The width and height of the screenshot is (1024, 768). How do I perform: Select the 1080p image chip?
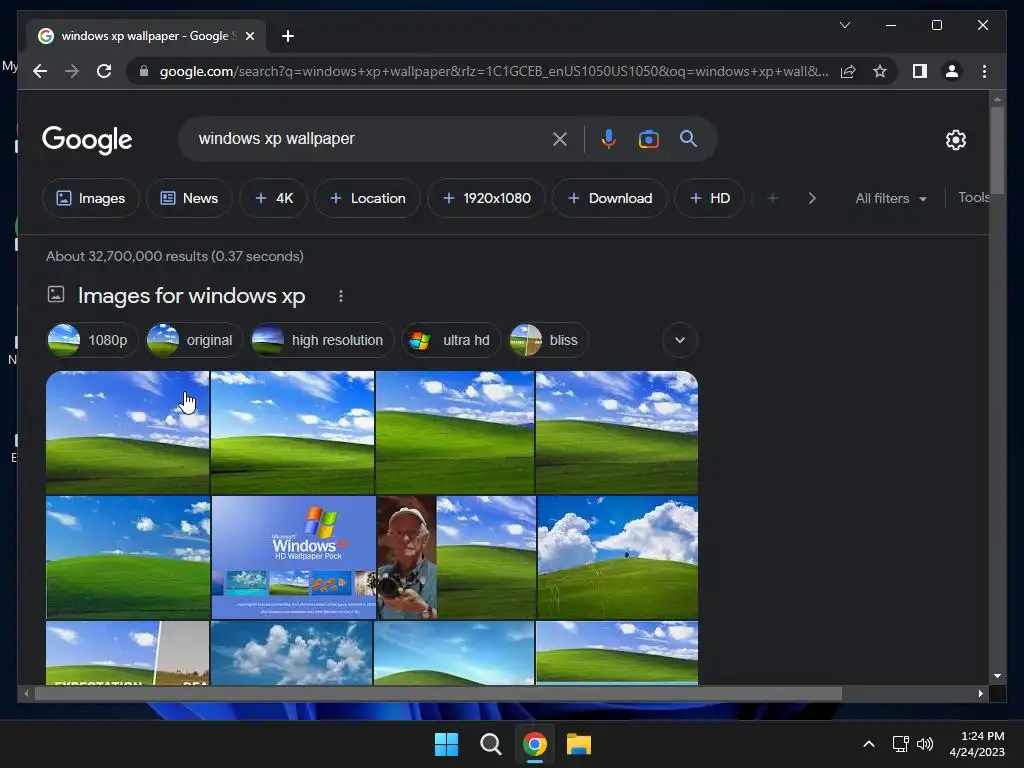point(92,340)
